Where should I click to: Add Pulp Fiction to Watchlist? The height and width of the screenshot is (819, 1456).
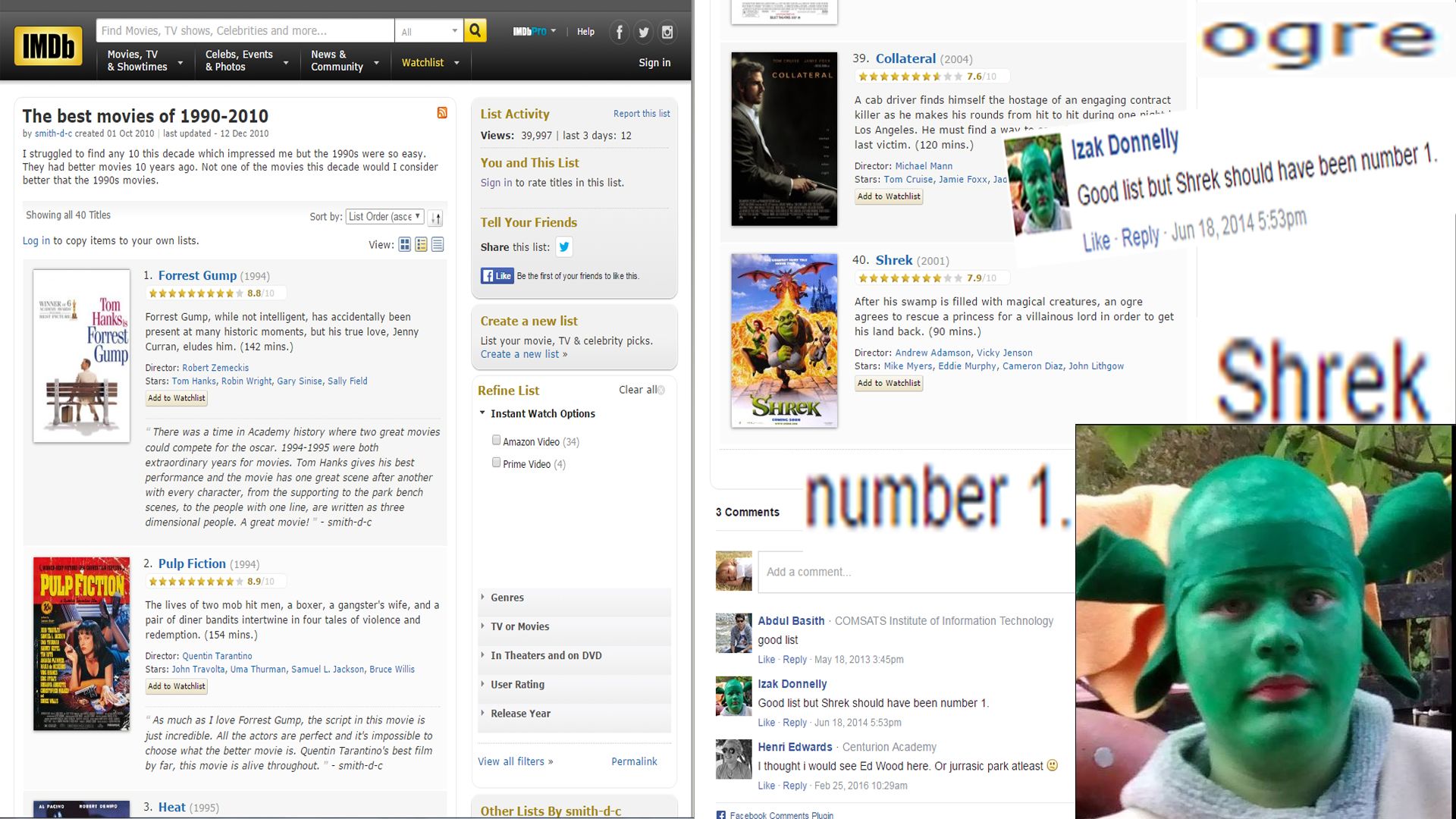pyautogui.click(x=177, y=686)
